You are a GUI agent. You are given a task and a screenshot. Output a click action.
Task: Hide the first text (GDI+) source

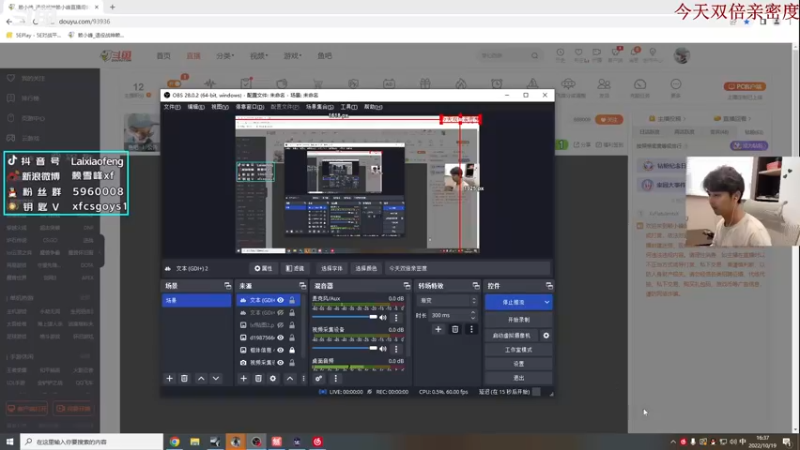tap(280, 301)
